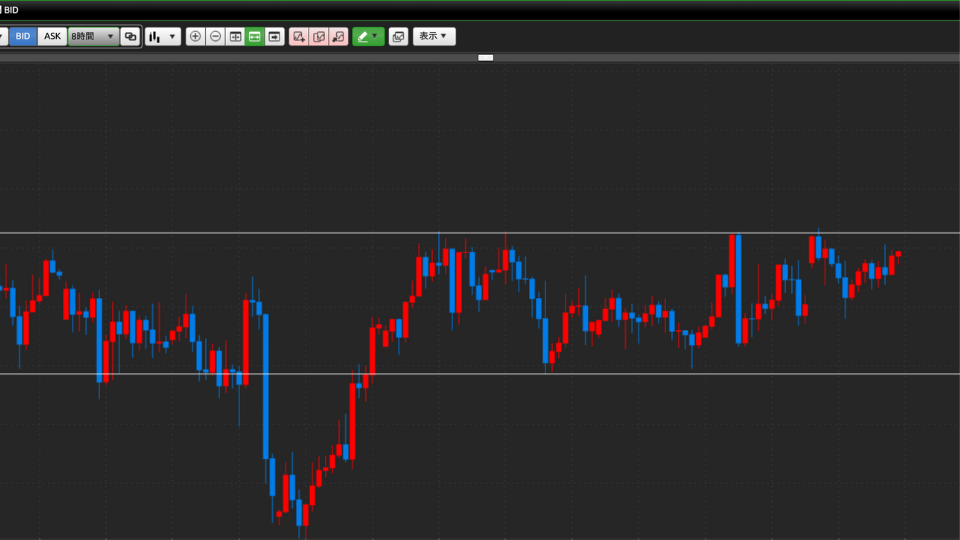Screen dimensions: 960x540
Task: Open the 8時間 timeframe dropdown
Action: pos(93,36)
